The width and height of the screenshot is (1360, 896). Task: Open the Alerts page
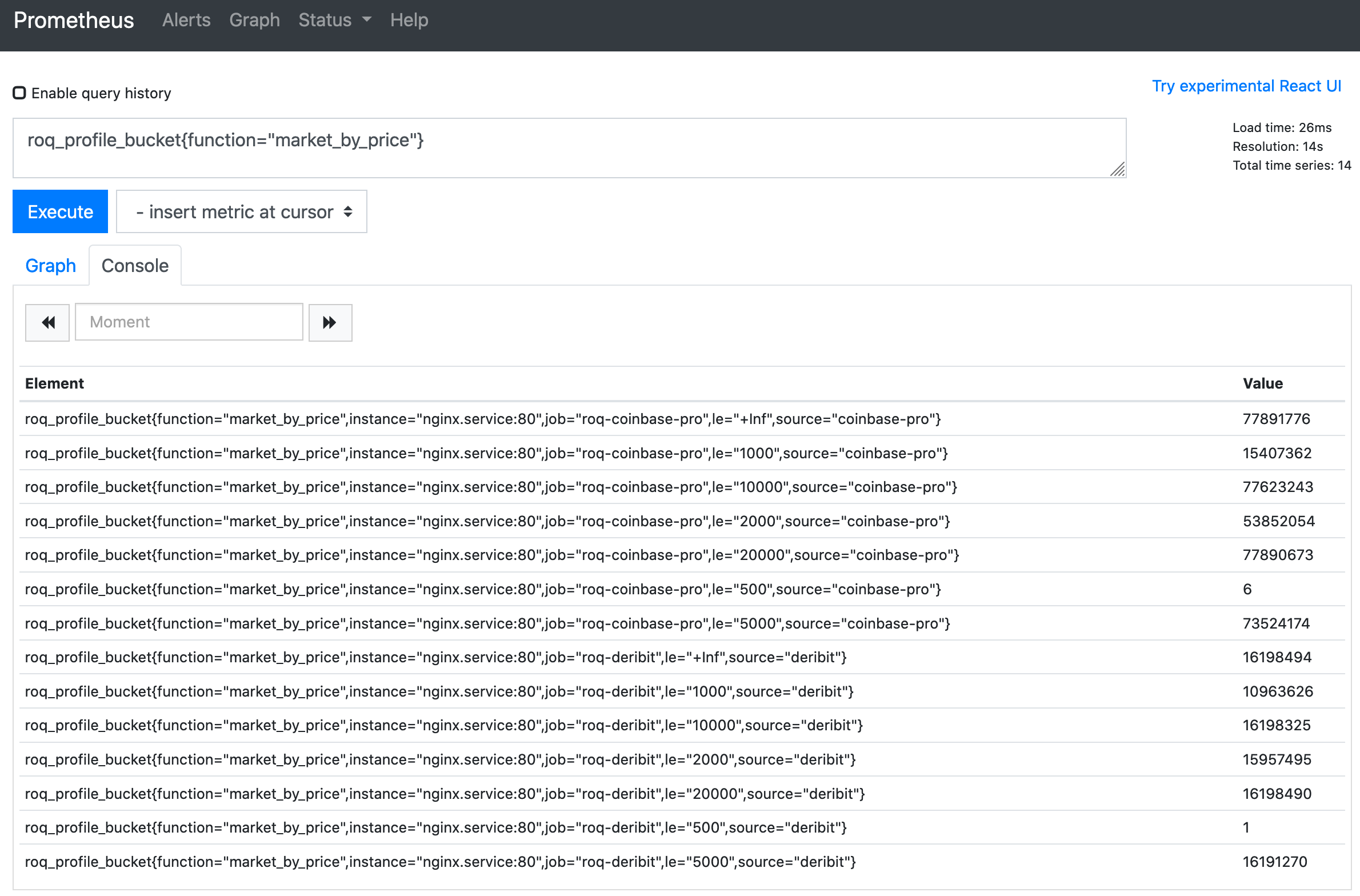coord(186,20)
